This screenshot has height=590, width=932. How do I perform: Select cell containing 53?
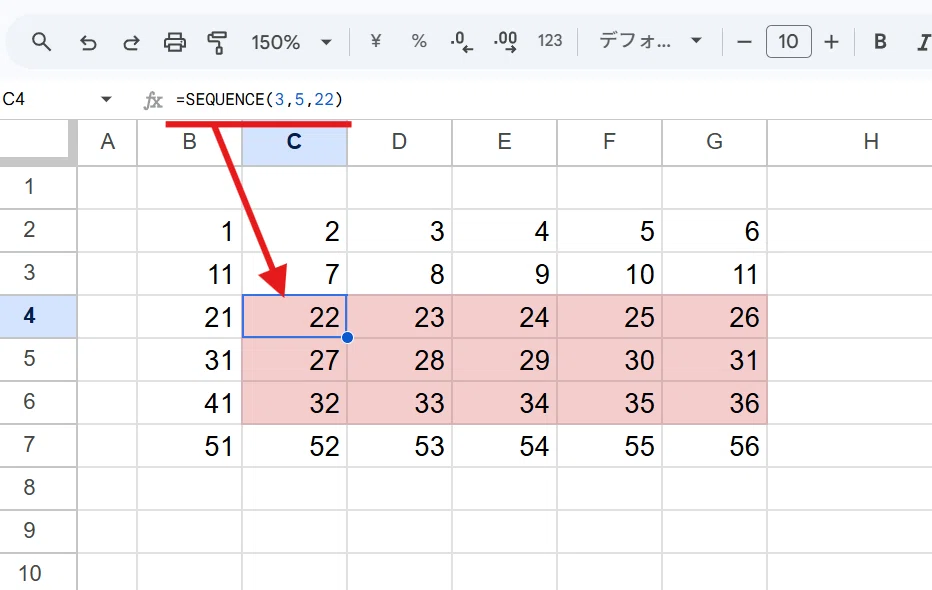(399, 446)
